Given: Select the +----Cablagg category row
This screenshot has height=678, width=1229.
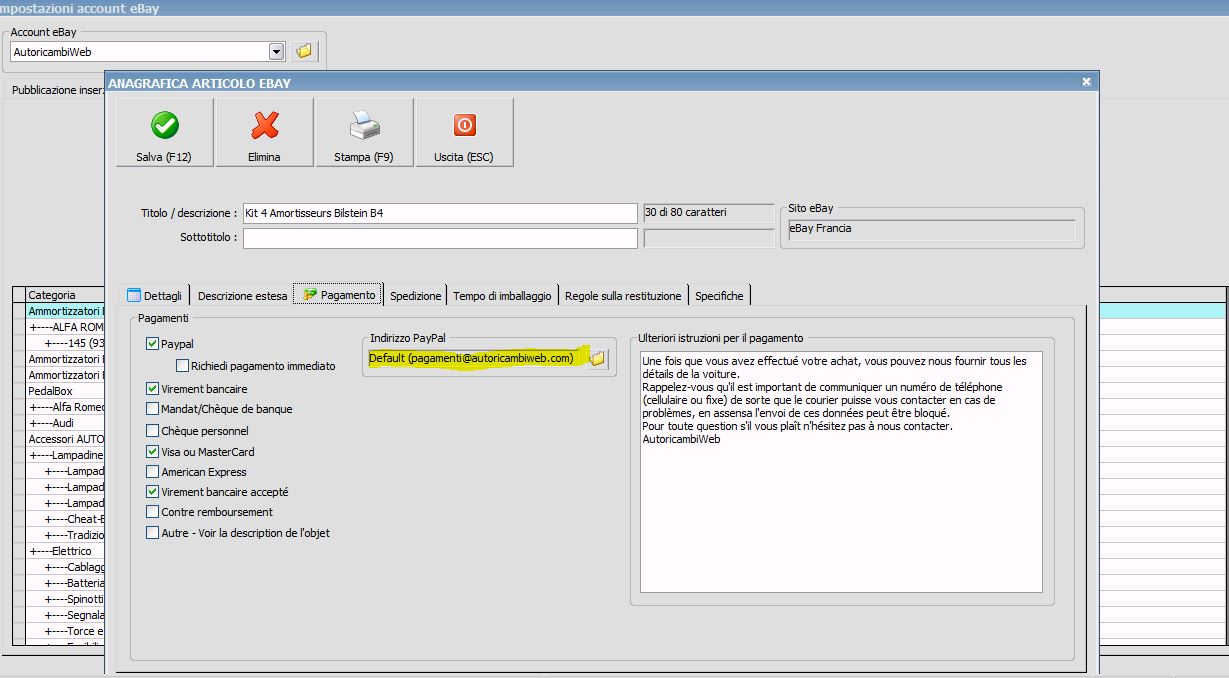Looking at the screenshot, I should pyautogui.click(x=66, y=567).
